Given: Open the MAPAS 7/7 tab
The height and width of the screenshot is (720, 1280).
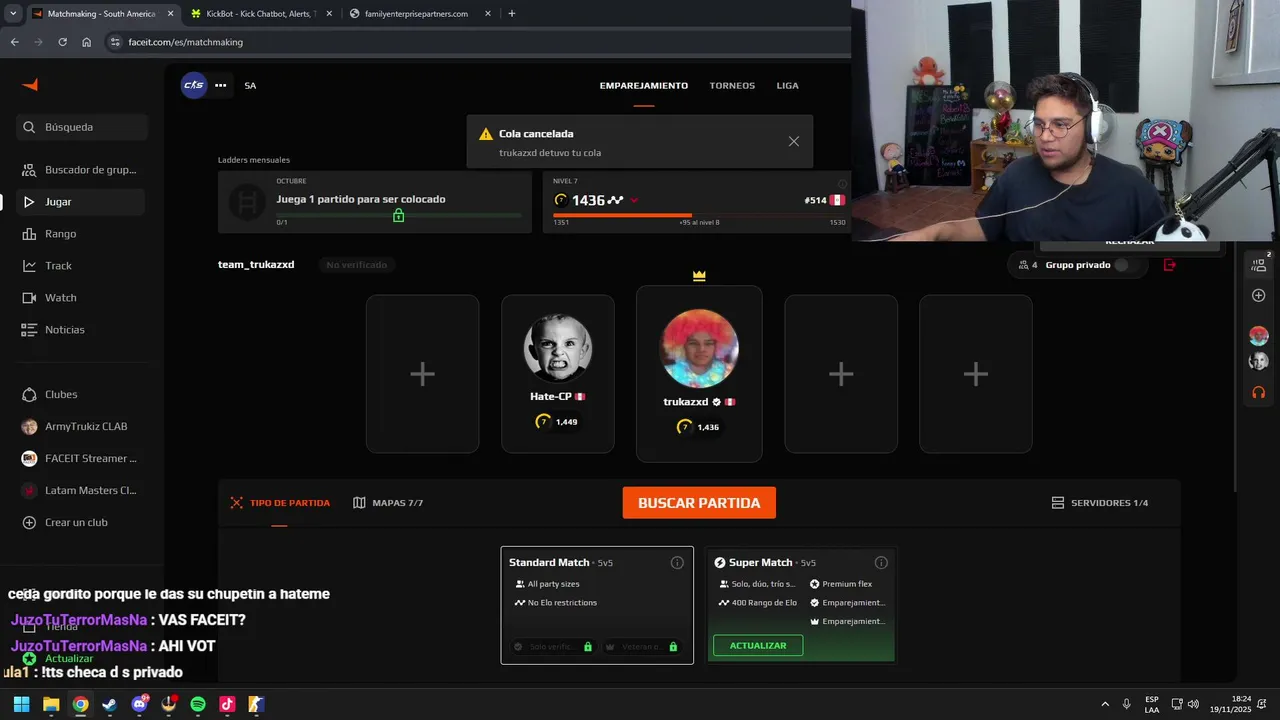Looking at the screenshot, I should coord(388,503).
